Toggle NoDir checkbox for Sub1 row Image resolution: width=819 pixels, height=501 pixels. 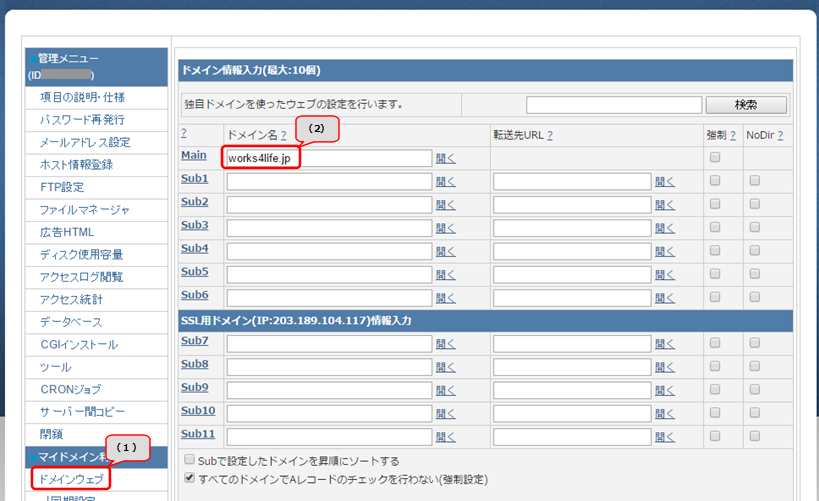[755, 180]
